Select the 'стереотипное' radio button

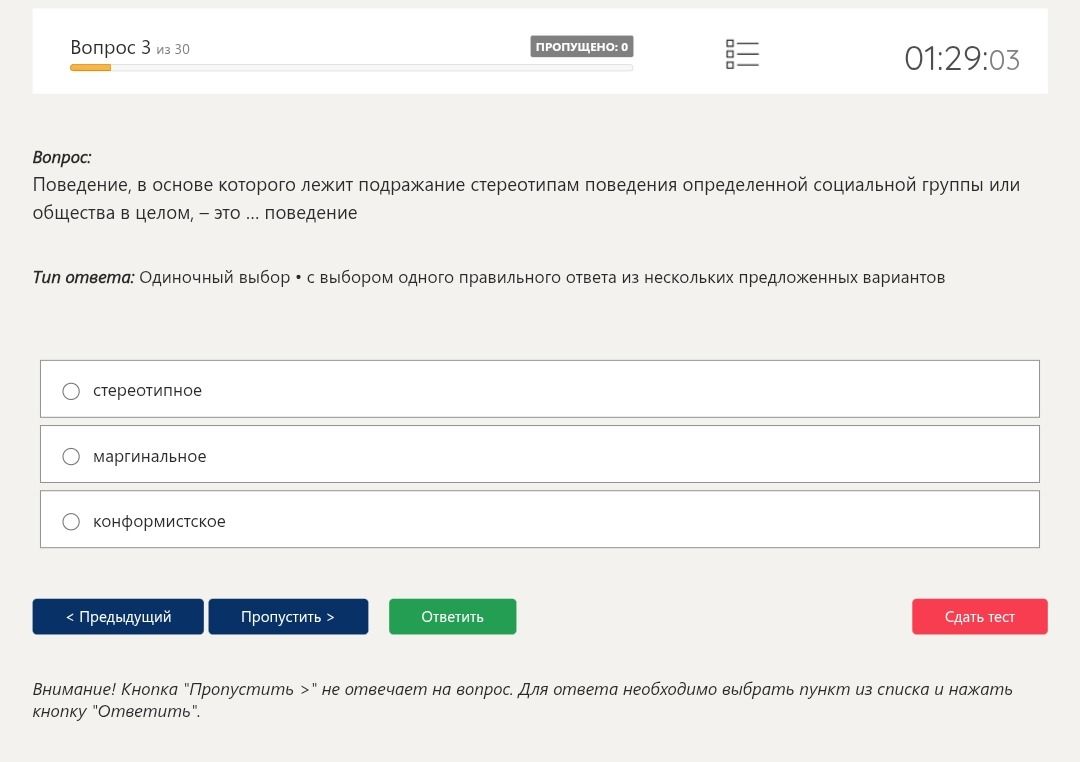71,391
